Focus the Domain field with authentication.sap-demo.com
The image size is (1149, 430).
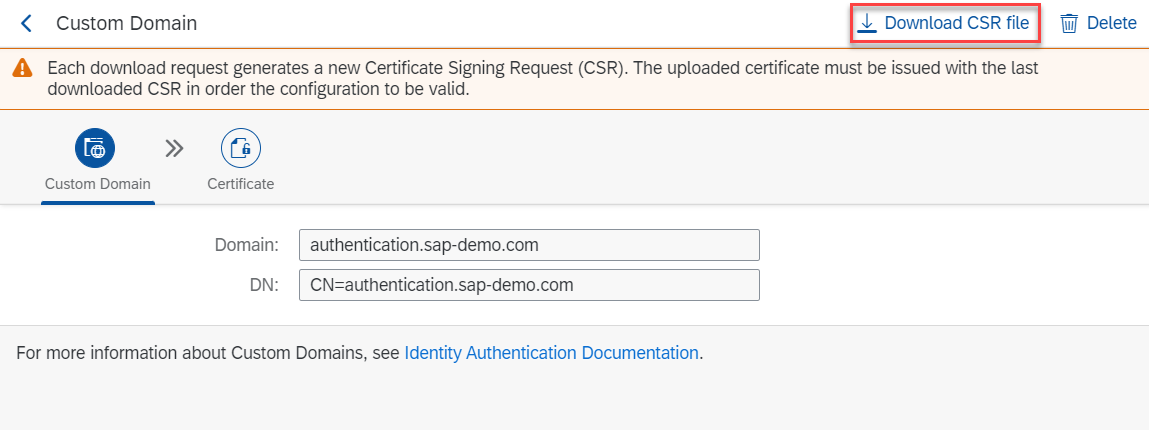[x=529, y=245]
